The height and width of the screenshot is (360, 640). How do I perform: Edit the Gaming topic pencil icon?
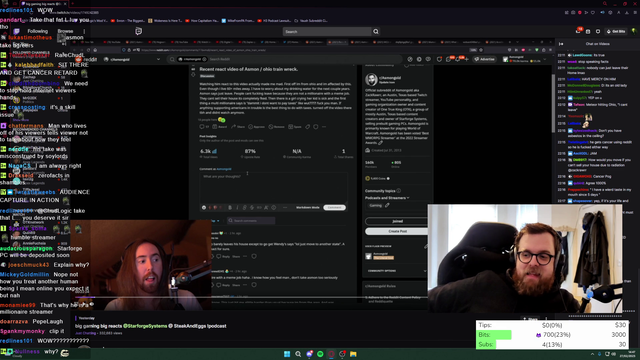(x=387, y=205)
